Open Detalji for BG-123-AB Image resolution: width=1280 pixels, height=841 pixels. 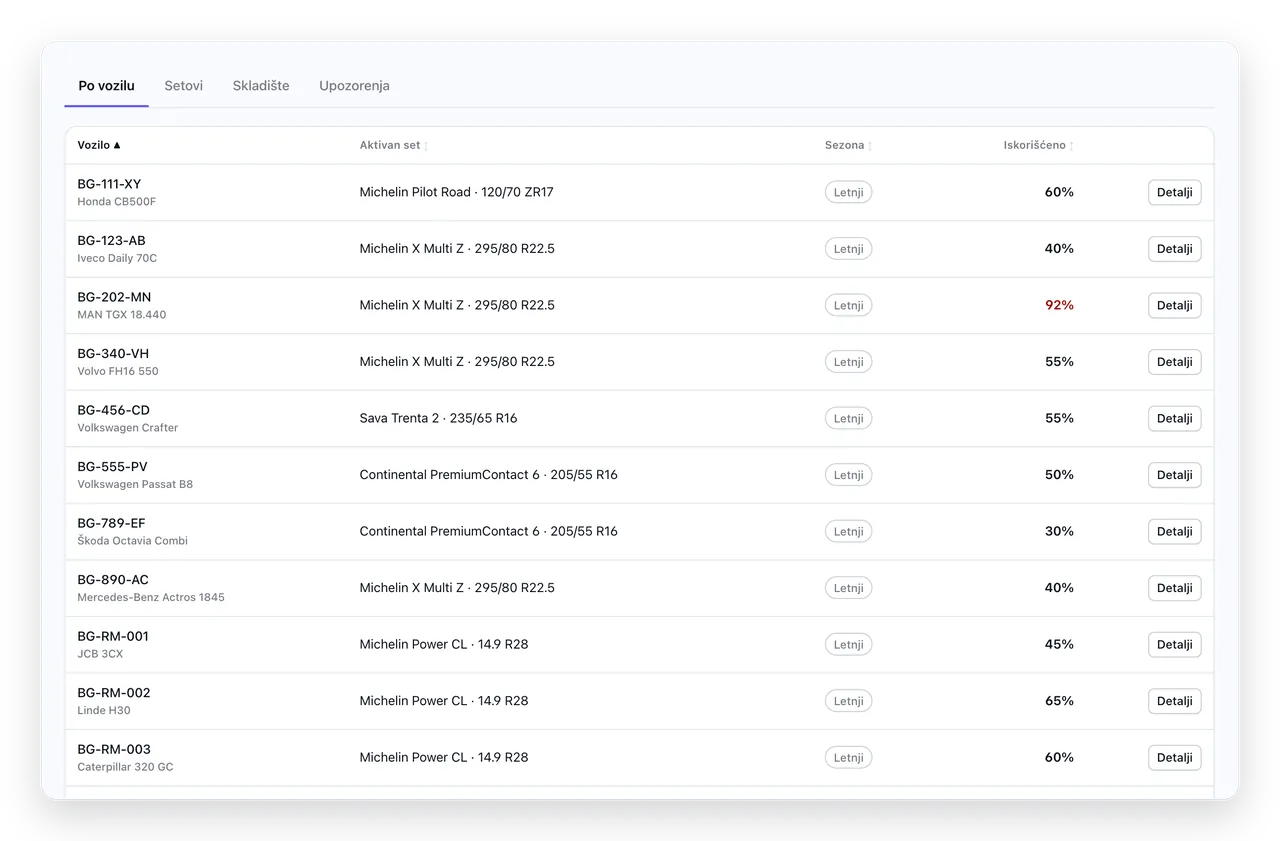(x=1175, y=249)
